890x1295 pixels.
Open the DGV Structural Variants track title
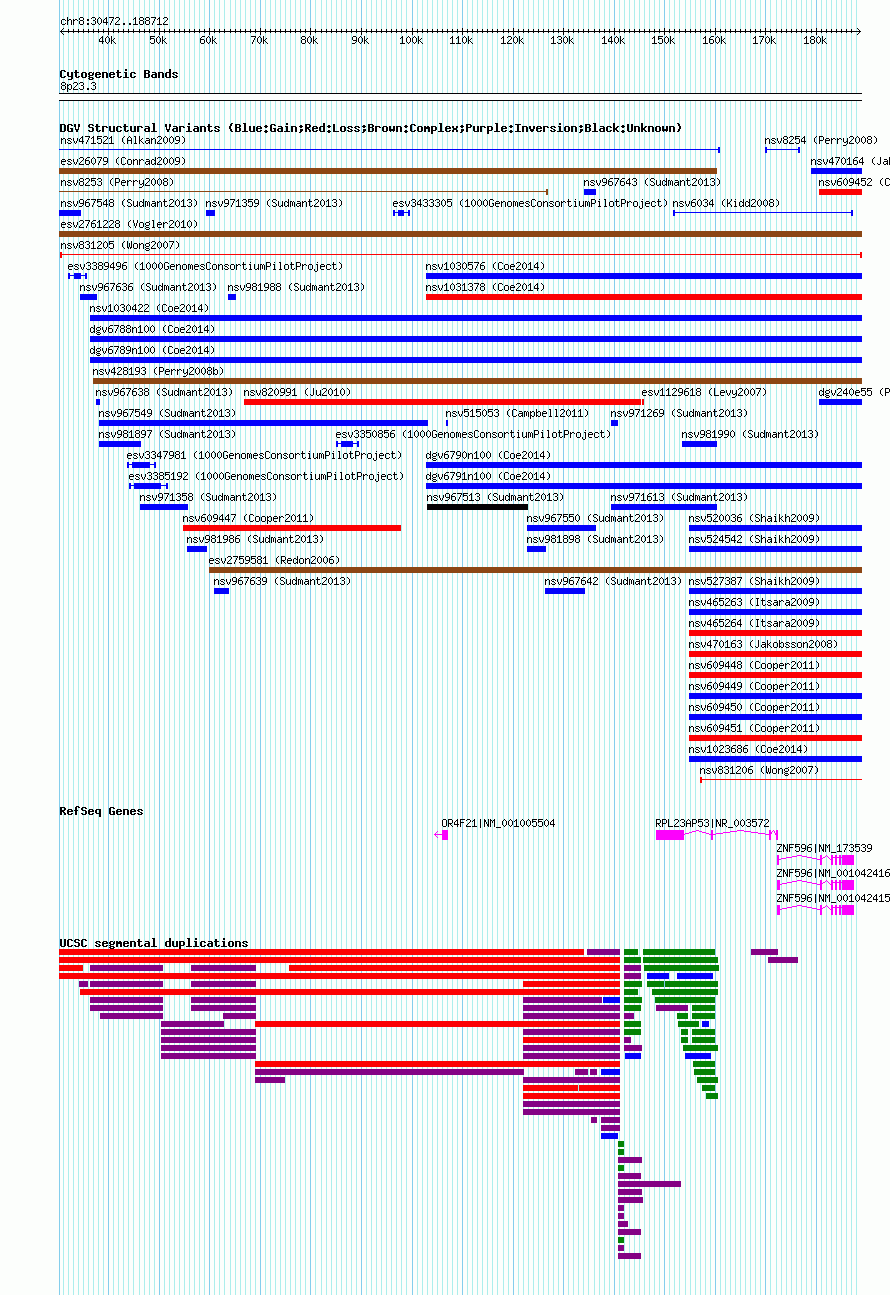(x=371, y=128)
